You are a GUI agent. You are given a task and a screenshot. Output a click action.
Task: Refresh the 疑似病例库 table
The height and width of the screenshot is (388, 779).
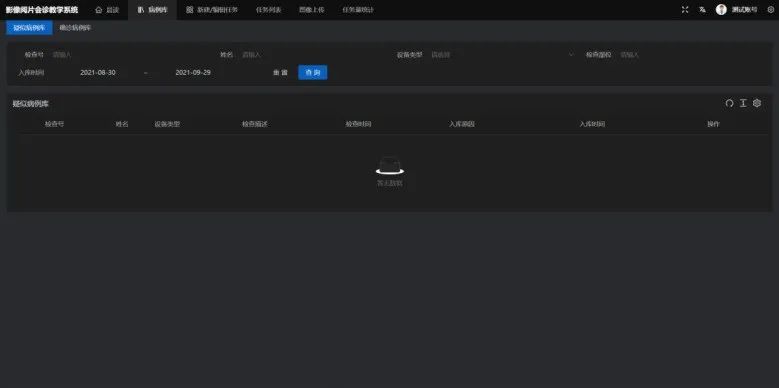point(729,103)
